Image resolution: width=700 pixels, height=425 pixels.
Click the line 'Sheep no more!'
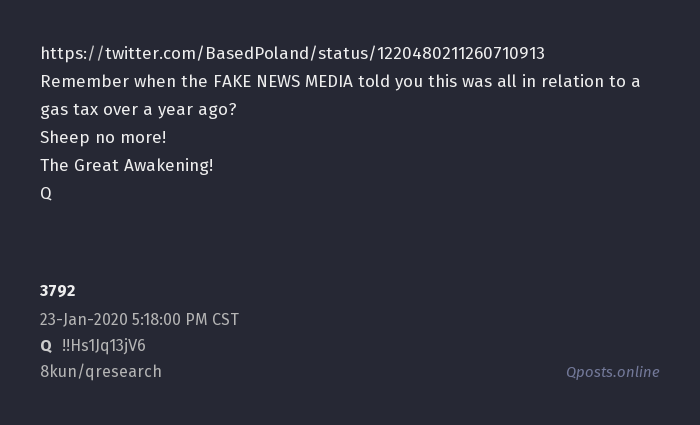pyautogui.click(x=103, y=138)
